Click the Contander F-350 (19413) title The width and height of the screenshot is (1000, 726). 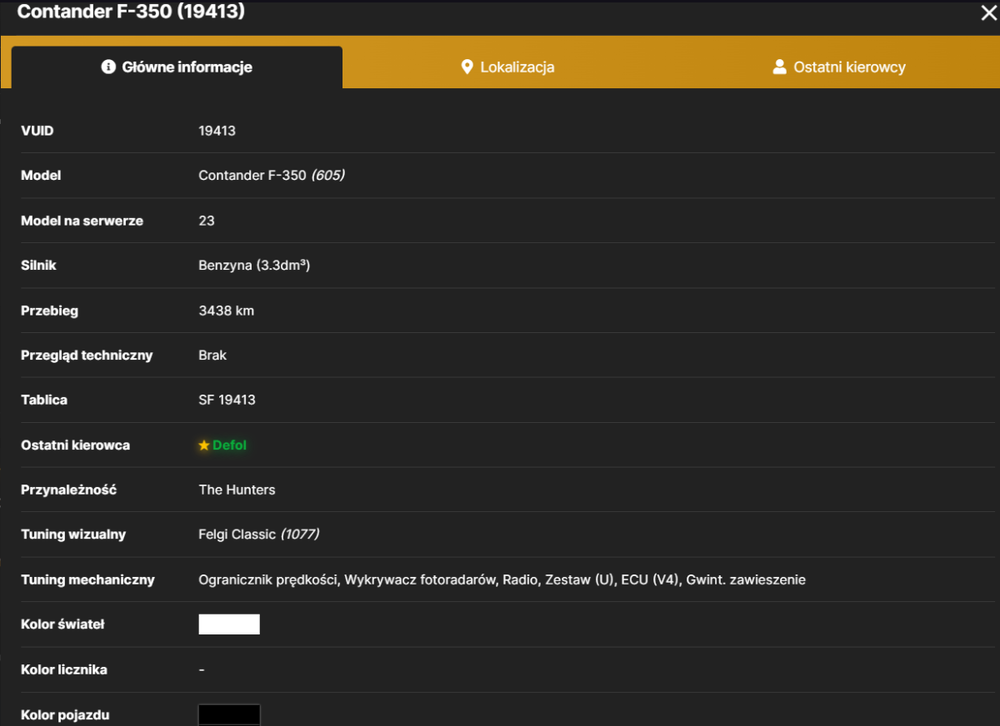(131, 11)
